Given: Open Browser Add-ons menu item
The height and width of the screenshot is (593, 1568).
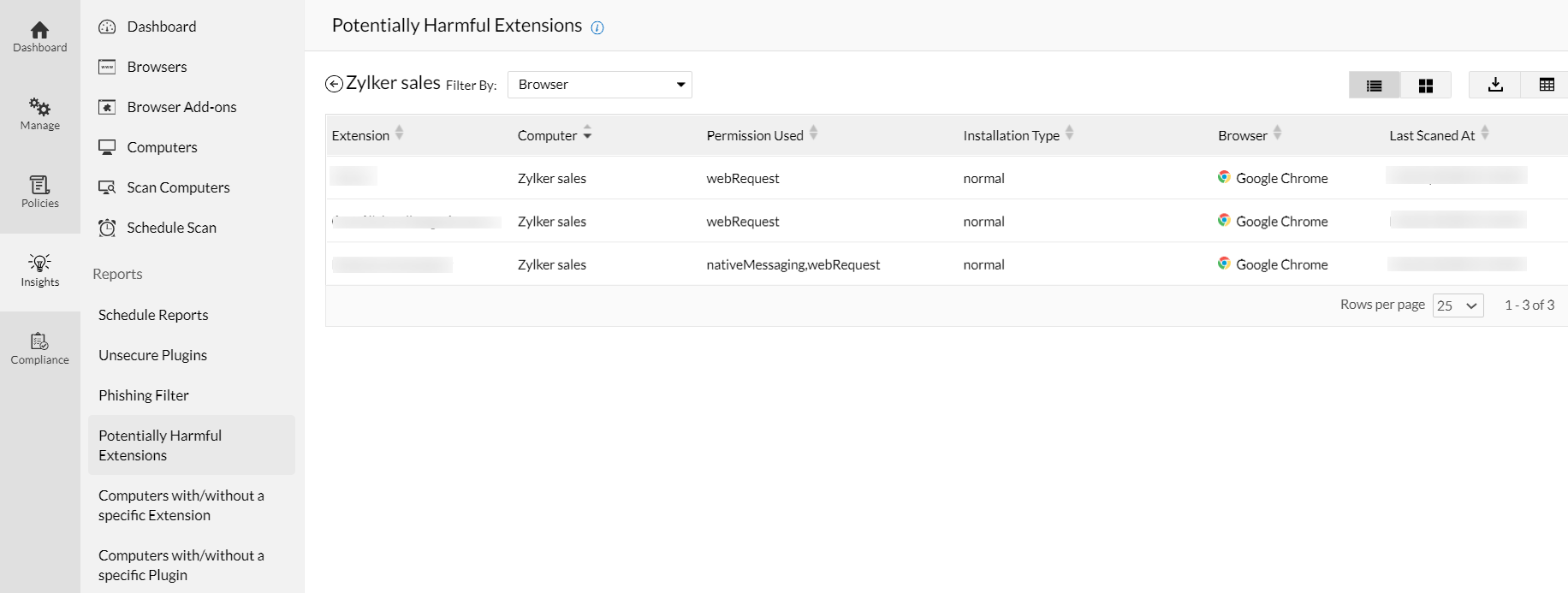Looking at the screenshot, I should click(x=181, y=107).
